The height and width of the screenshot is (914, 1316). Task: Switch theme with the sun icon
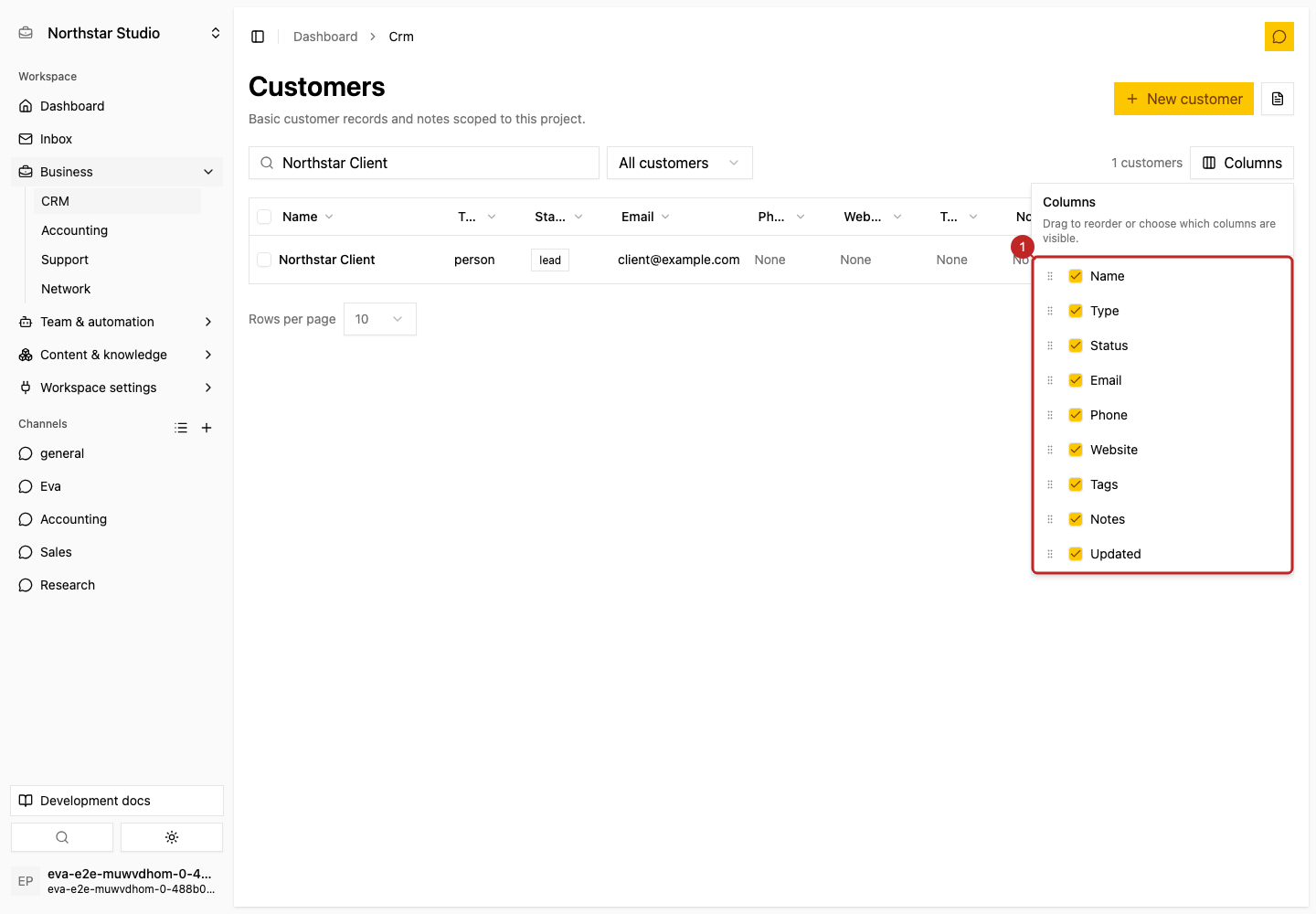tap(172, 837)
